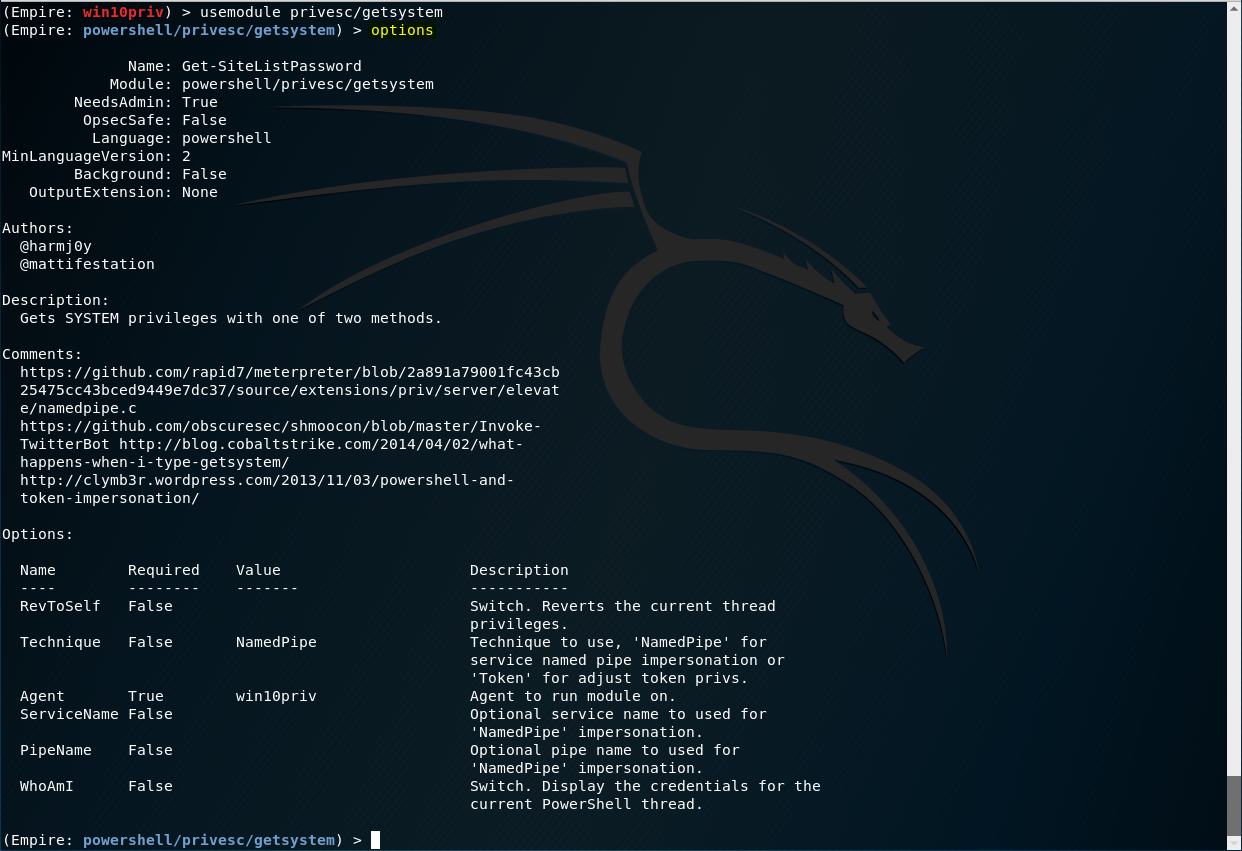Click the Get-SiteListPassword name value
This screenshot has width=1242, height=851.
(271, 66)
